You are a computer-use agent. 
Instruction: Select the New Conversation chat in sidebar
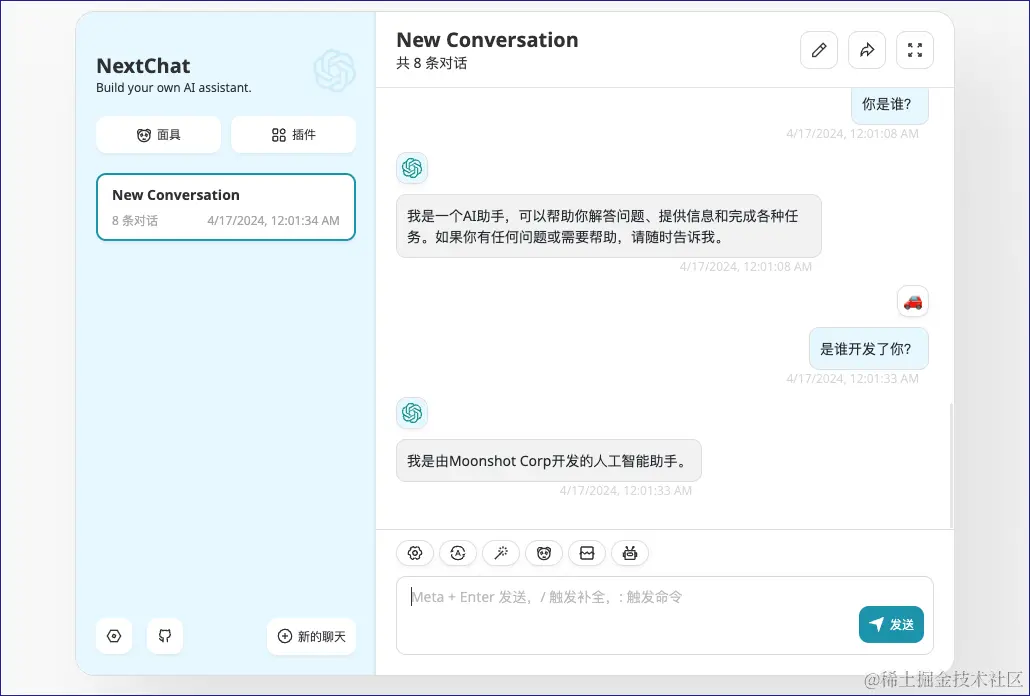[226, 207]
